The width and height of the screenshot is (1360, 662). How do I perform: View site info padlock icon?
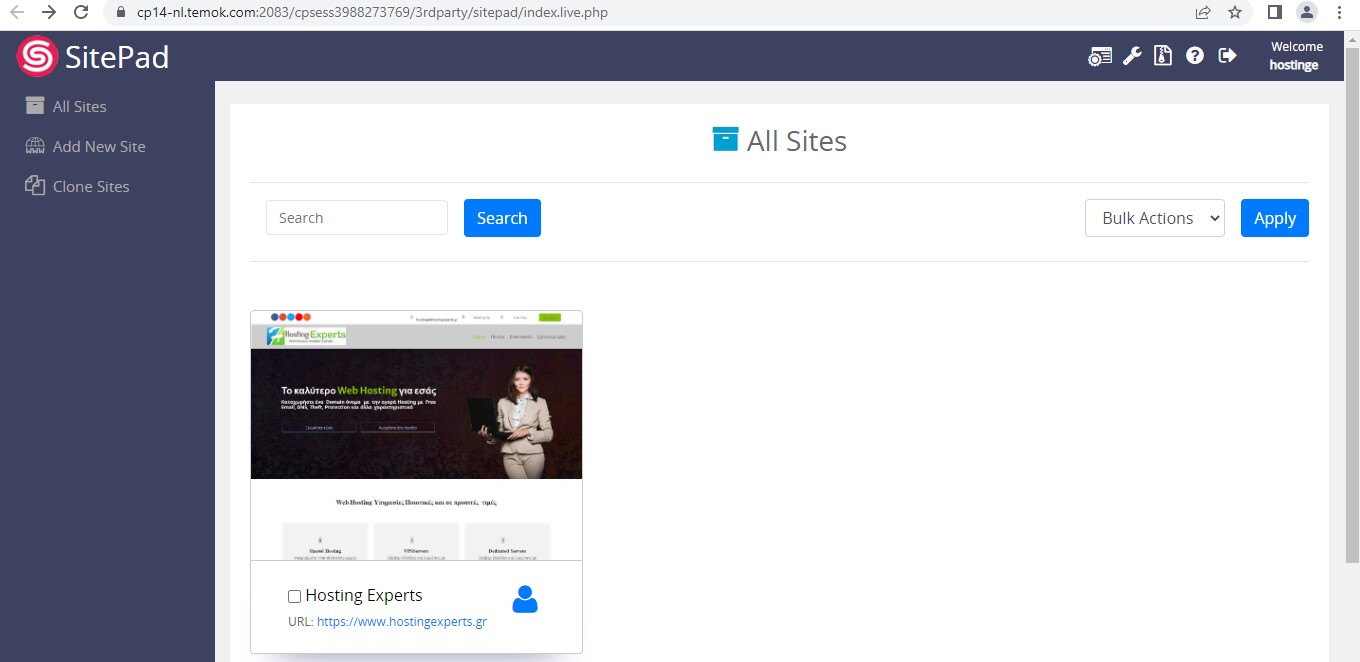tap(121, 13)
